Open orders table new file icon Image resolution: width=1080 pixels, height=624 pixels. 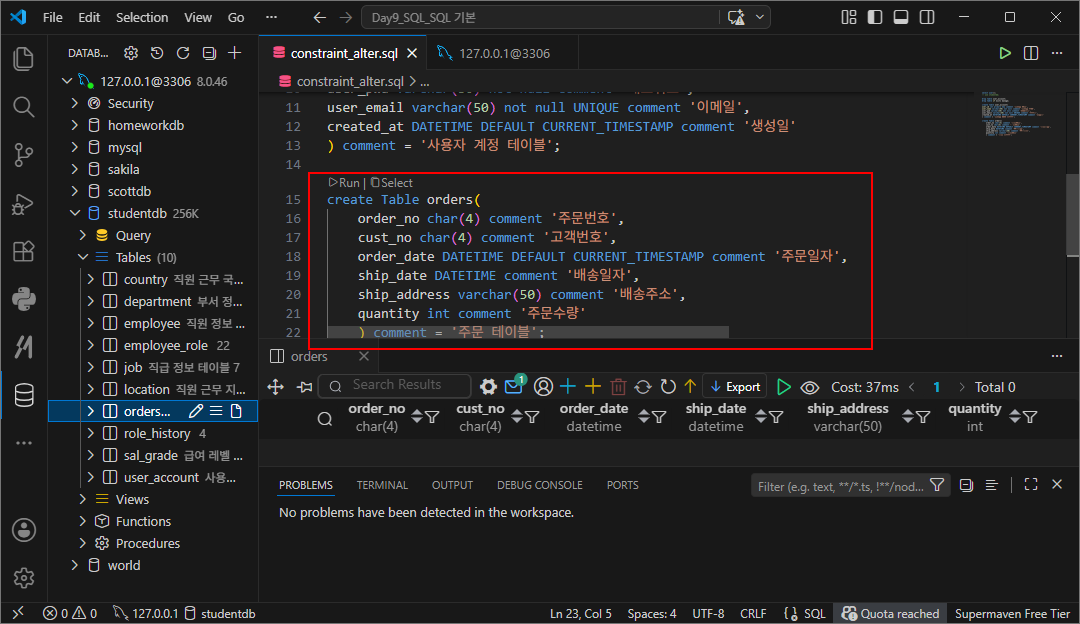pyautogui.click(x=236, y=411)
